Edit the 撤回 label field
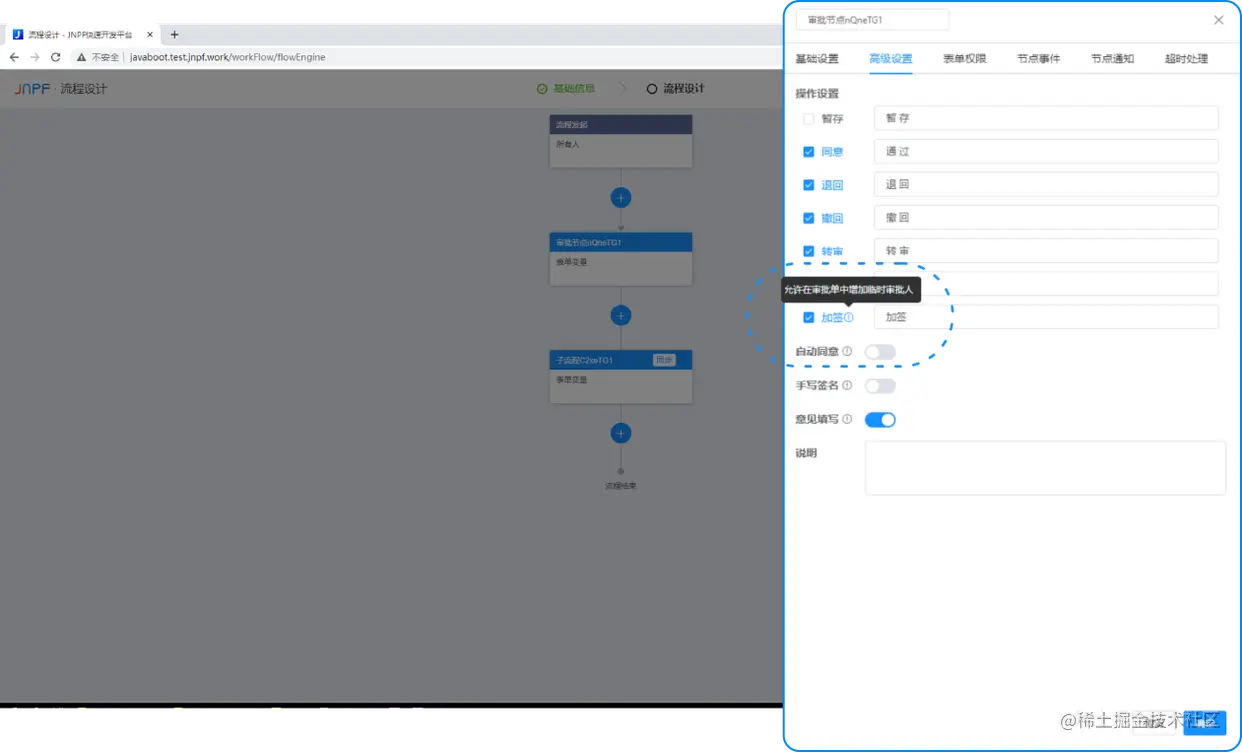This screenshot has height=752, width=1242. tap(1046, 217)
